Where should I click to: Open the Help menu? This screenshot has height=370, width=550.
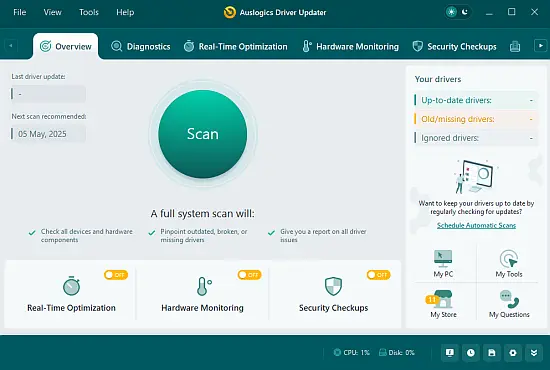(125, 12)
